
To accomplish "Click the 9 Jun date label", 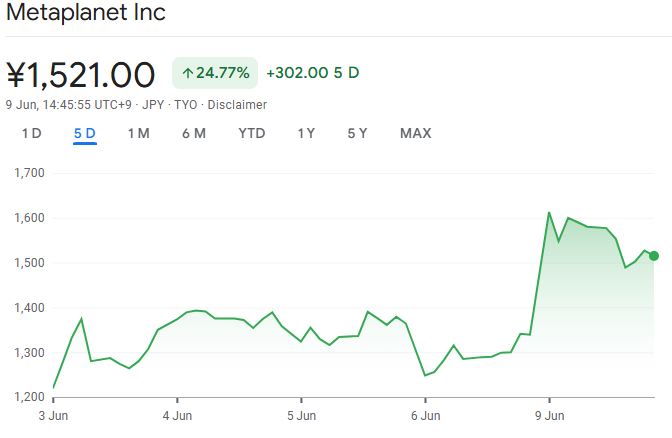I will [x=549, y=414].
